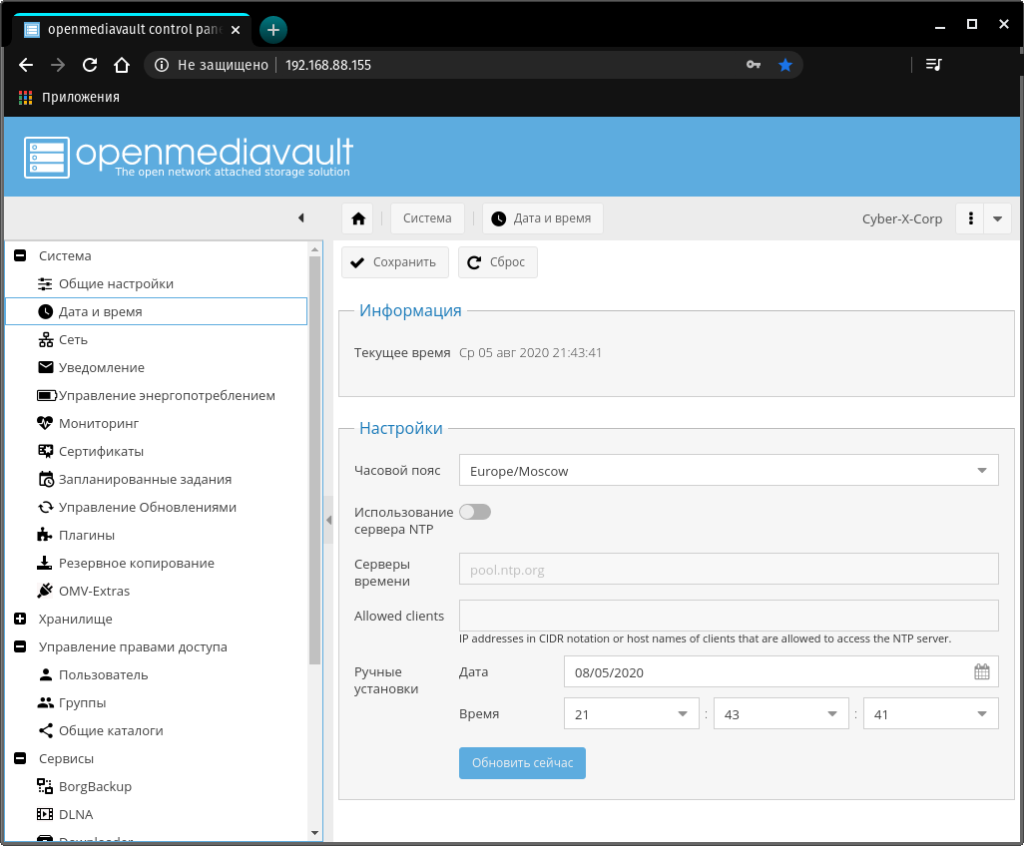This screenshot has height=846, width=1024.
Task: Open the Europe/Moscow timezone dropdown
Action: pos(728,471)
